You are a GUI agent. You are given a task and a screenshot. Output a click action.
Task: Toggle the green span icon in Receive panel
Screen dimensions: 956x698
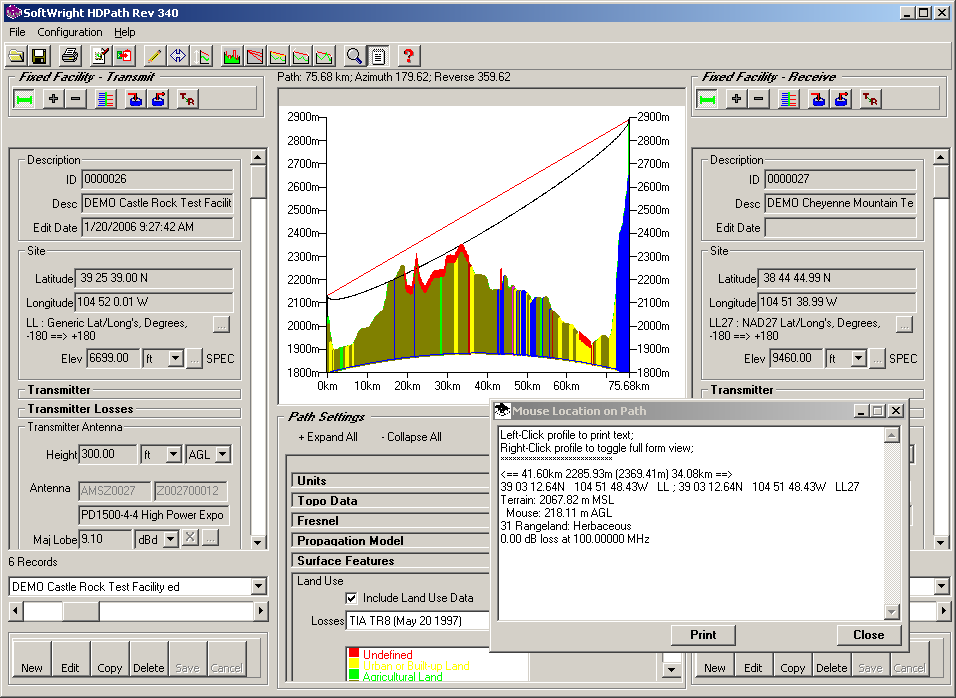click(707, 99)
